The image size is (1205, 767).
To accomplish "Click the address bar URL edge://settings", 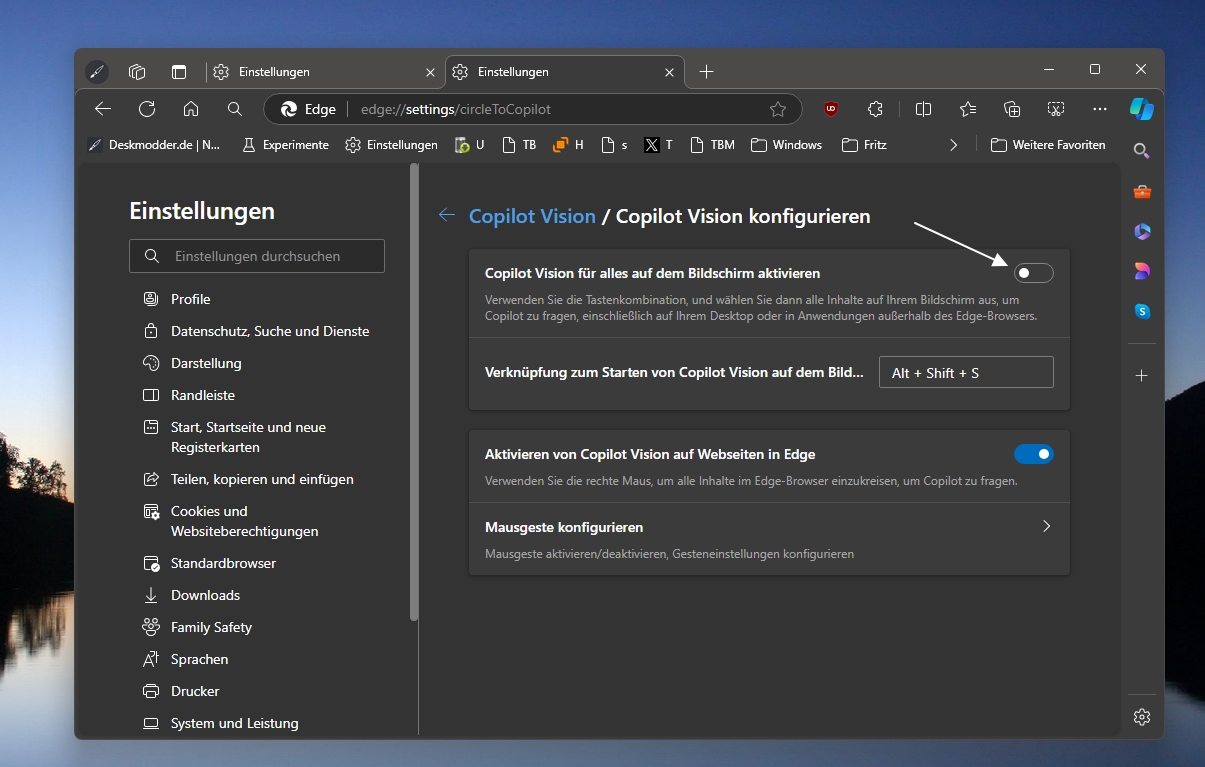I will tap(455, 109).
